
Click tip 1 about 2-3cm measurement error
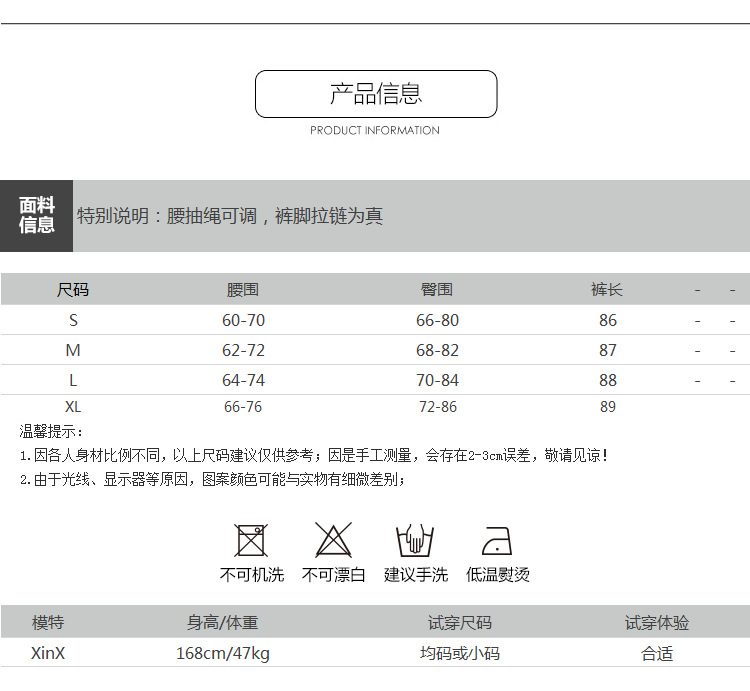point(314,455)
